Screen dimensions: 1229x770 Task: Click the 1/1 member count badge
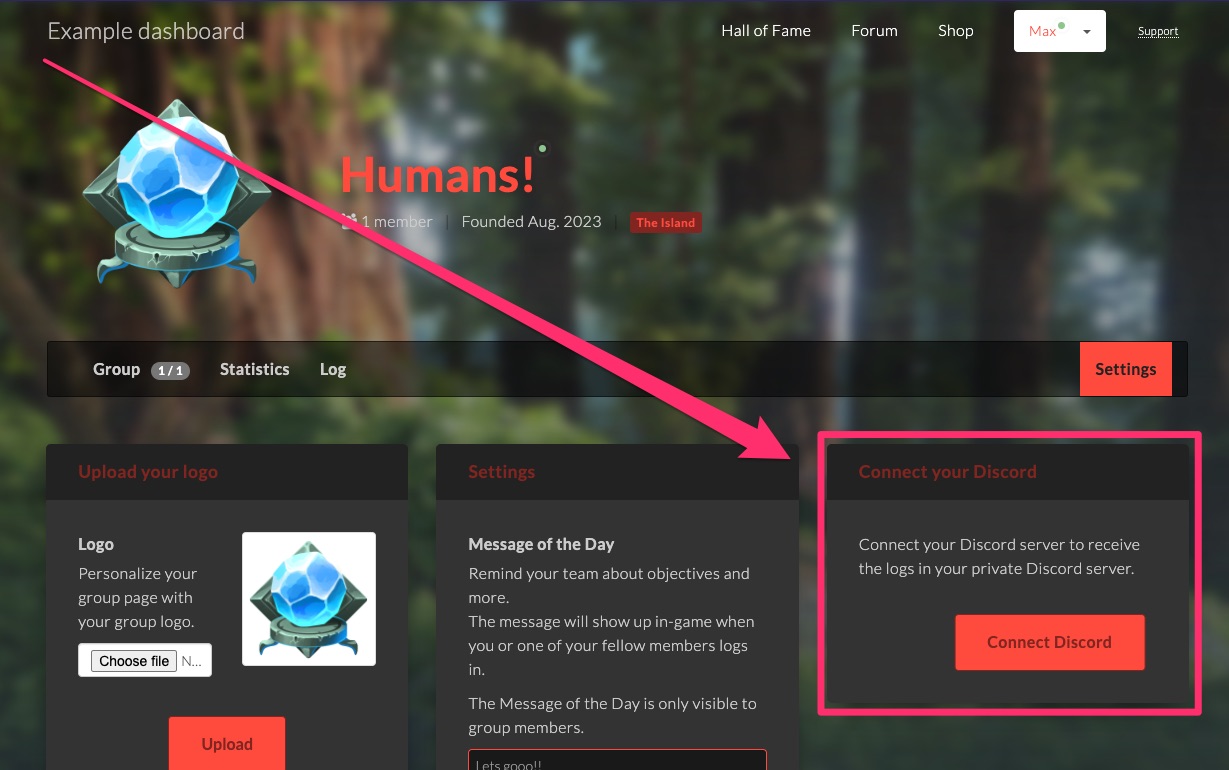tap(170, 370)
